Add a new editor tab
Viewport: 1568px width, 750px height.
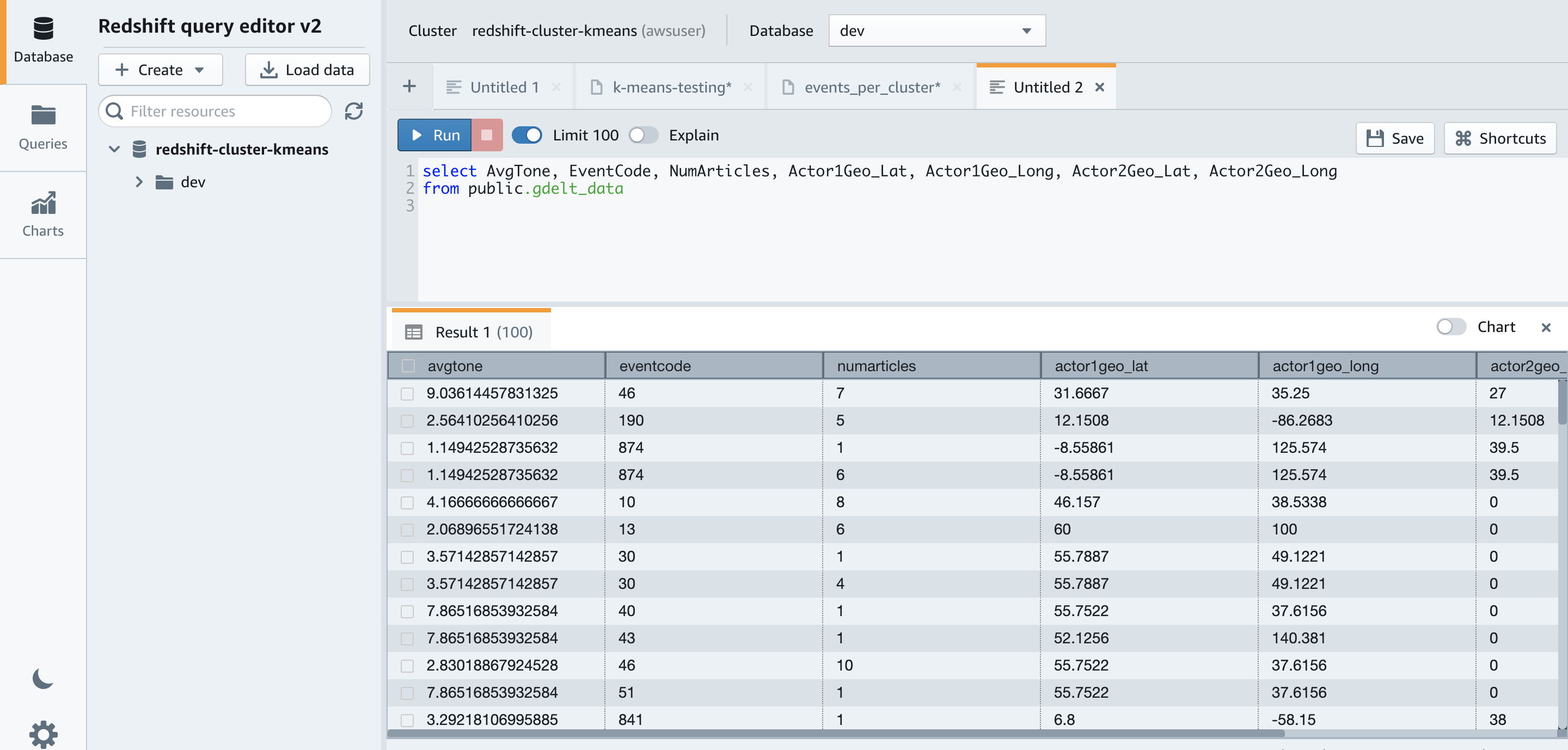pos(409,87)
